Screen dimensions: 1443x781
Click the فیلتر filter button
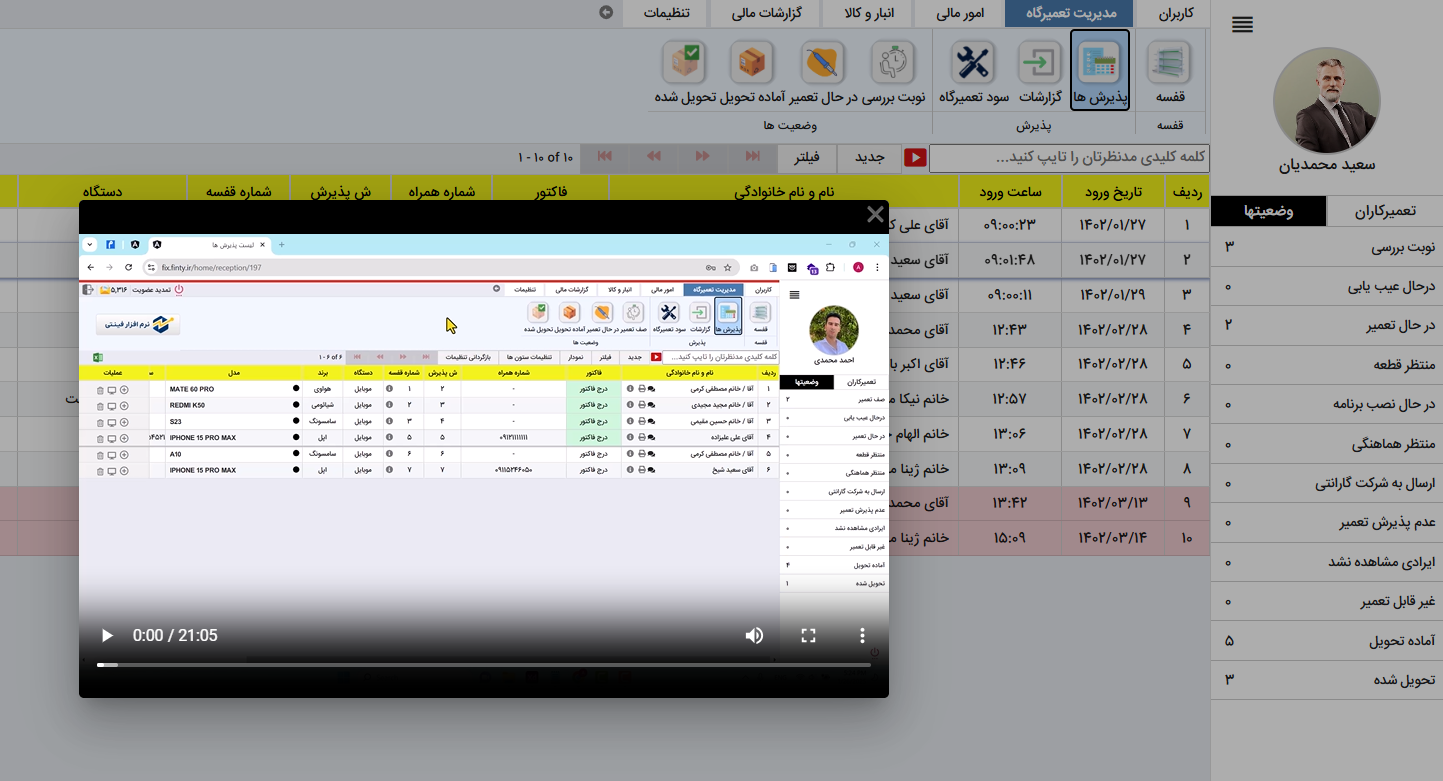pos(807,158)
